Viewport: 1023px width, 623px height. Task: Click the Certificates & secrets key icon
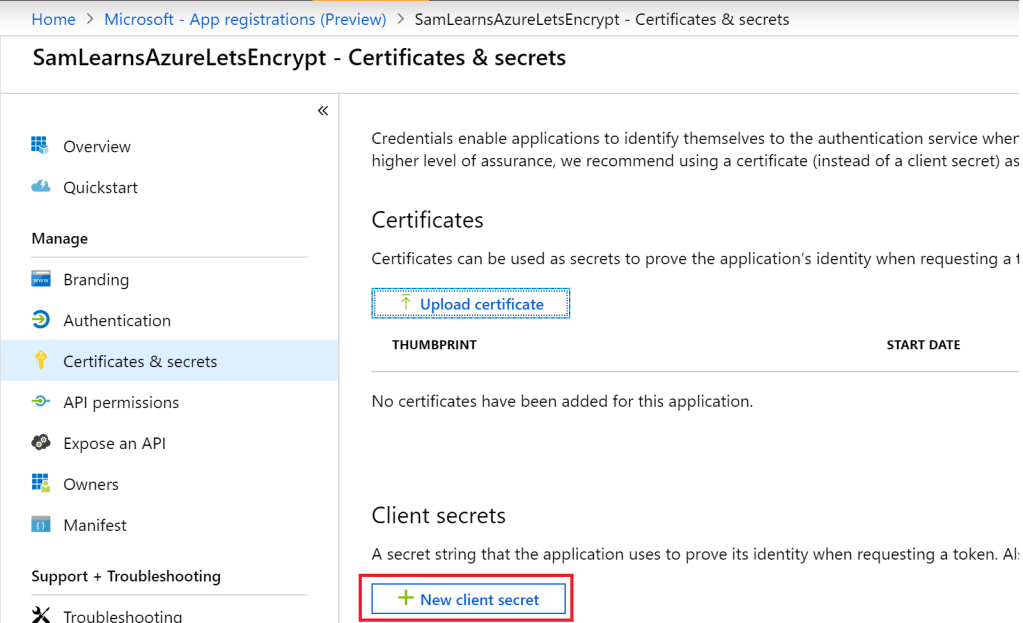(41, 361)
